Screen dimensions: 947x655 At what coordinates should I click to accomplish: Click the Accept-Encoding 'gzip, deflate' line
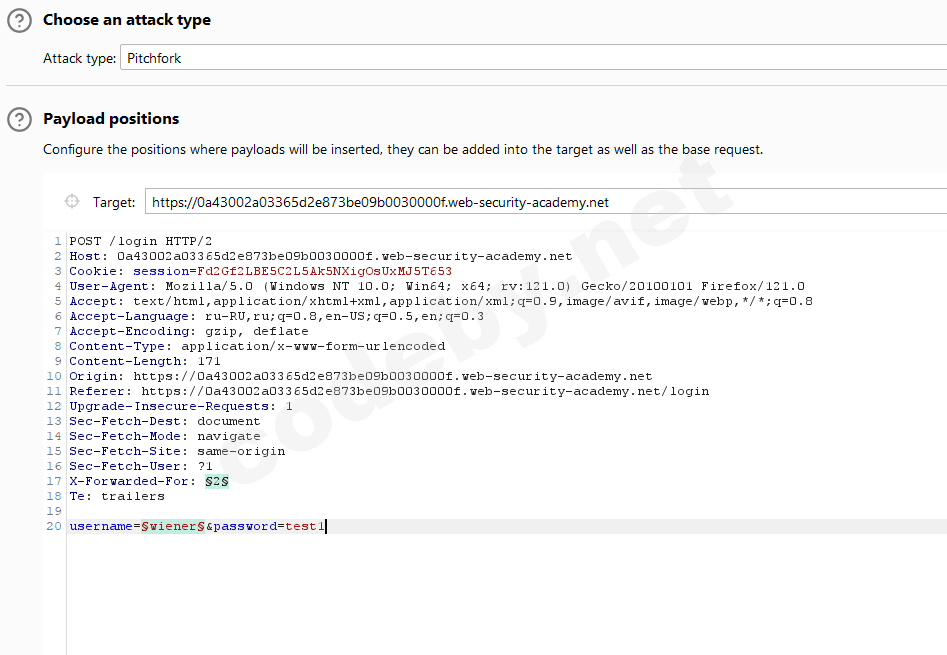click(189, 331)
